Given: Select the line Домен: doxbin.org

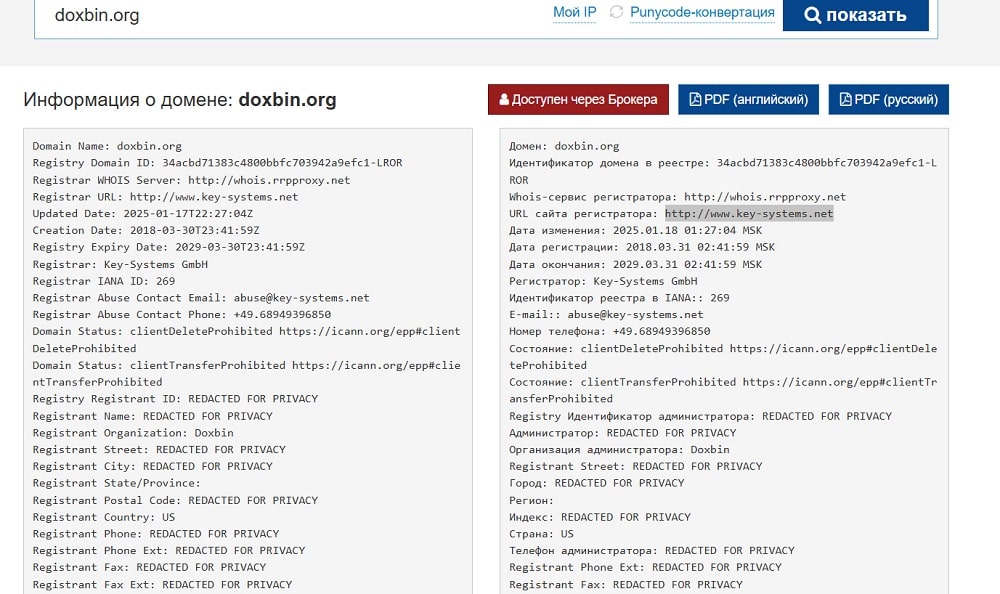Looking at the screenshot, I should pos(564,146).
